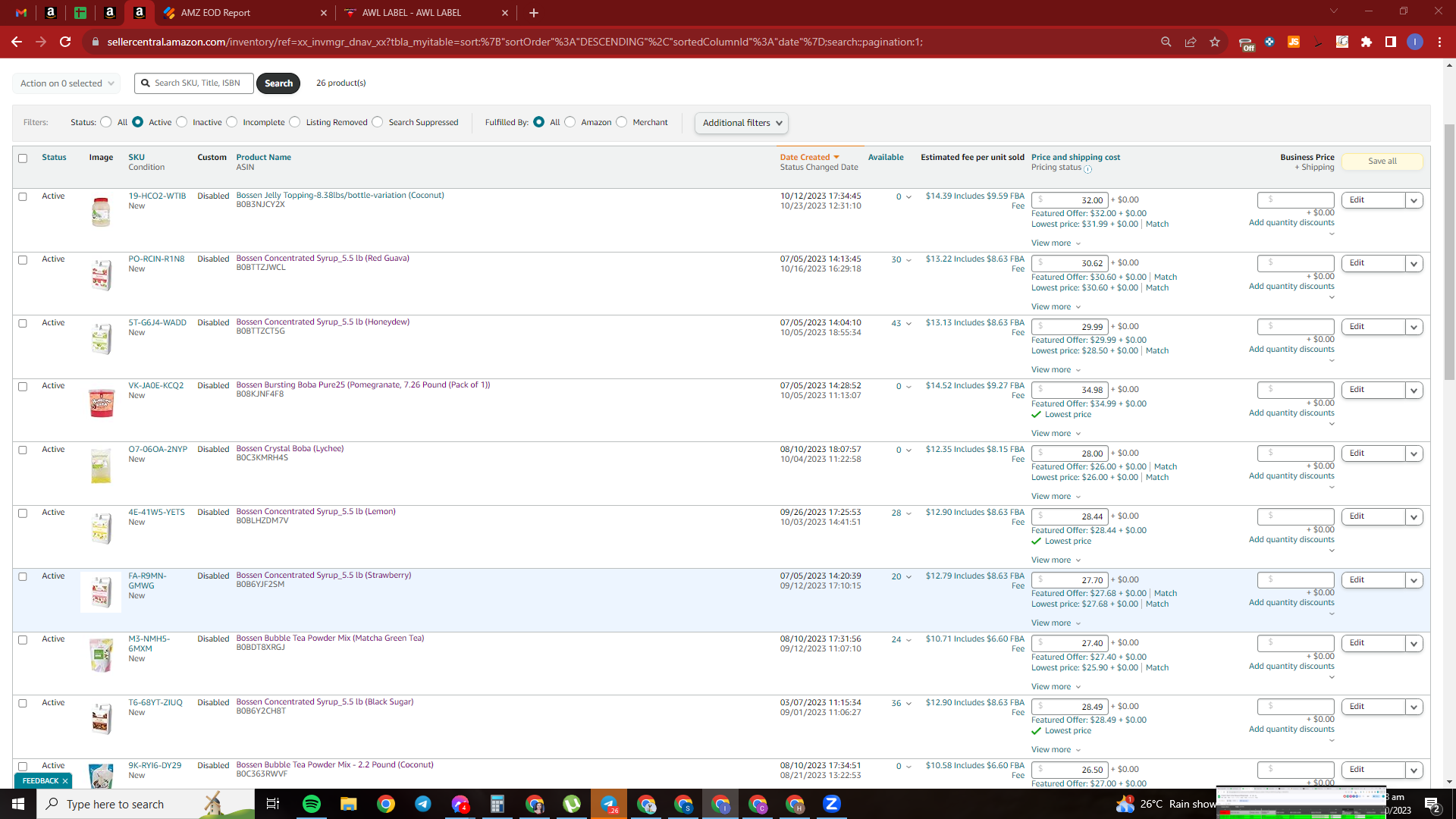Click the Save all button
The height and width of the screenshot is (819, 1456).
pyautogui.click(x=1382, y=162)
